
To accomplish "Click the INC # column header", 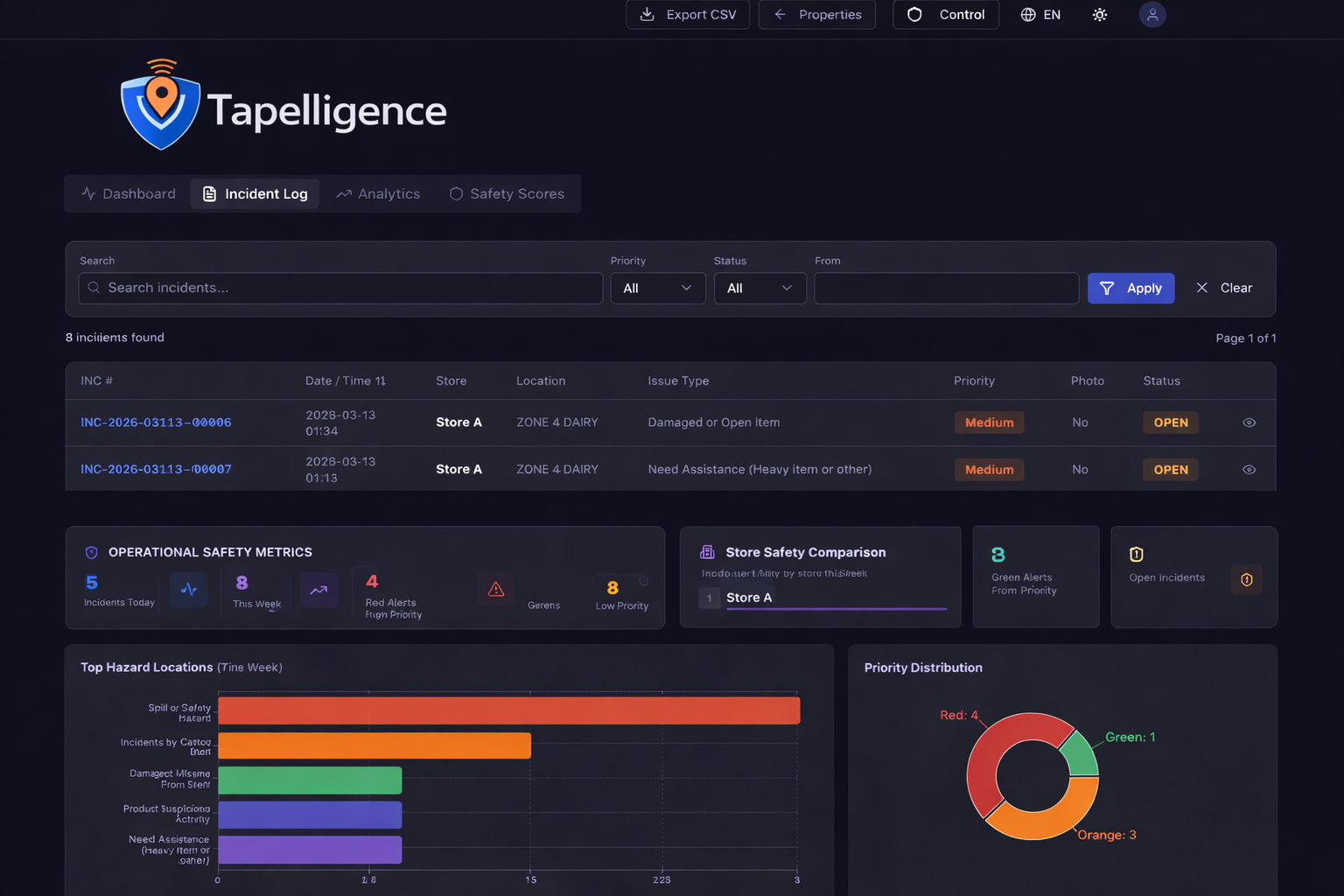I will 96,381.
